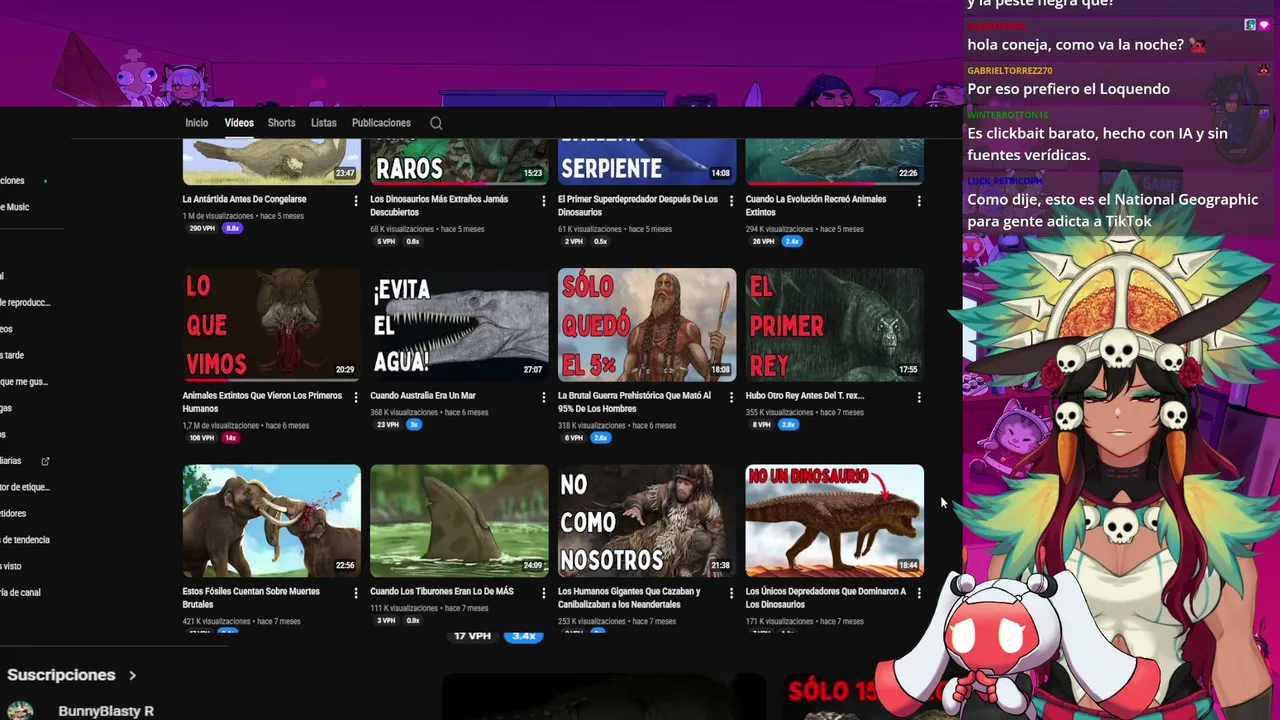Open options menu for 'Animales Extintos Que Vieron'
This screenshot has width=1280, height=720.
[x=356, y=397]
